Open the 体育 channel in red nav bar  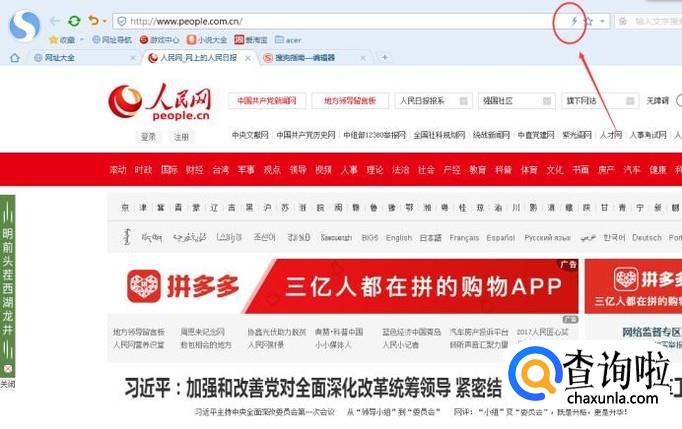tap(529, 170)
